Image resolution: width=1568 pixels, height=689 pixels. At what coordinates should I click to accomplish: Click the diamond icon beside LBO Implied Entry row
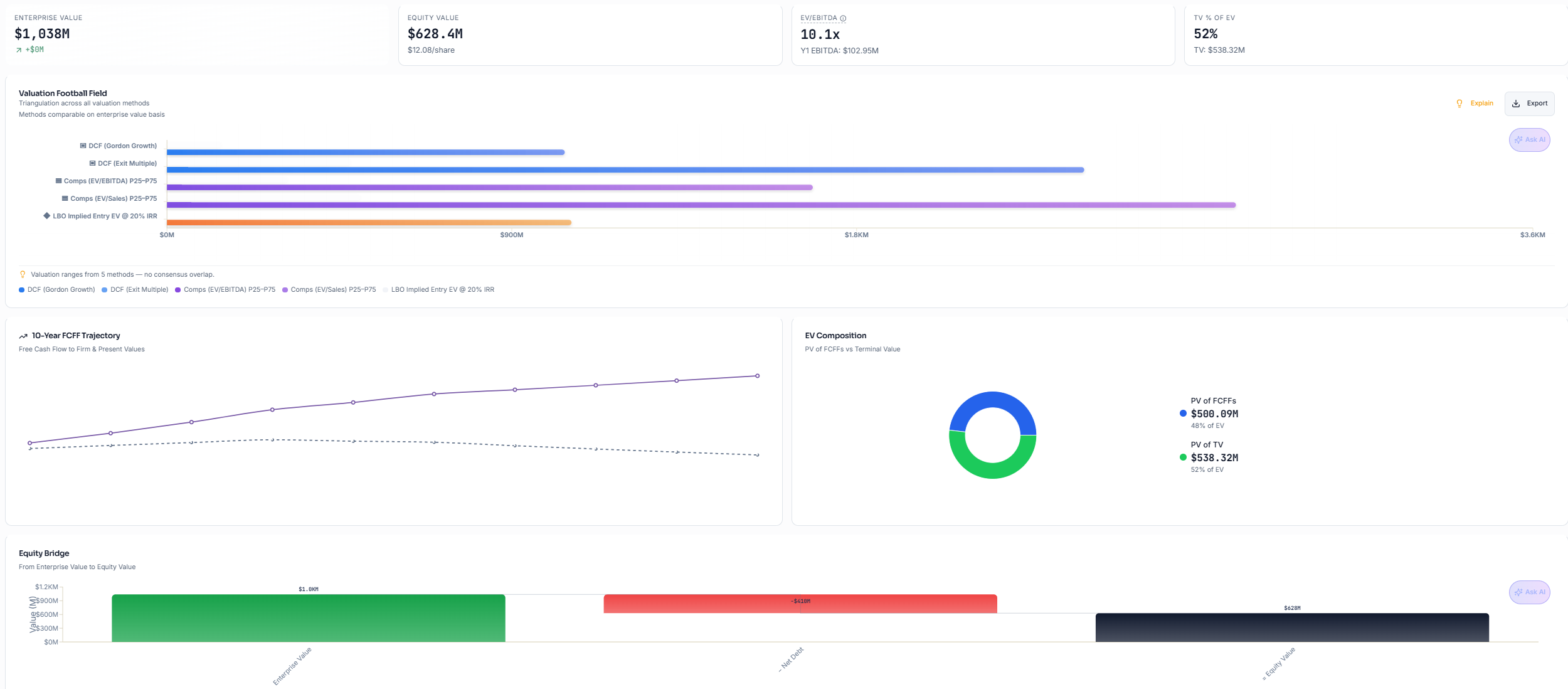(x=46, y=215)
